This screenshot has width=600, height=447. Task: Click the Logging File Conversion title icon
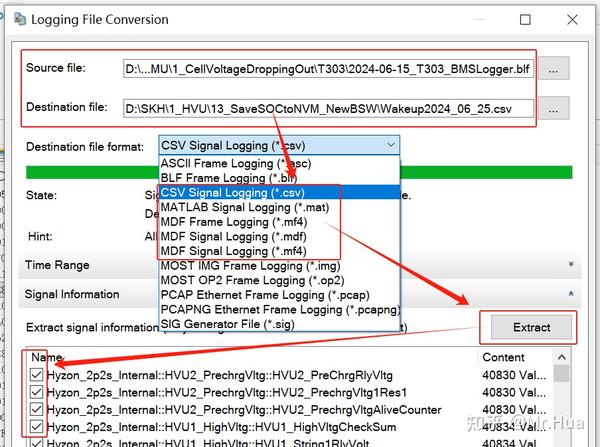[20, 19]
